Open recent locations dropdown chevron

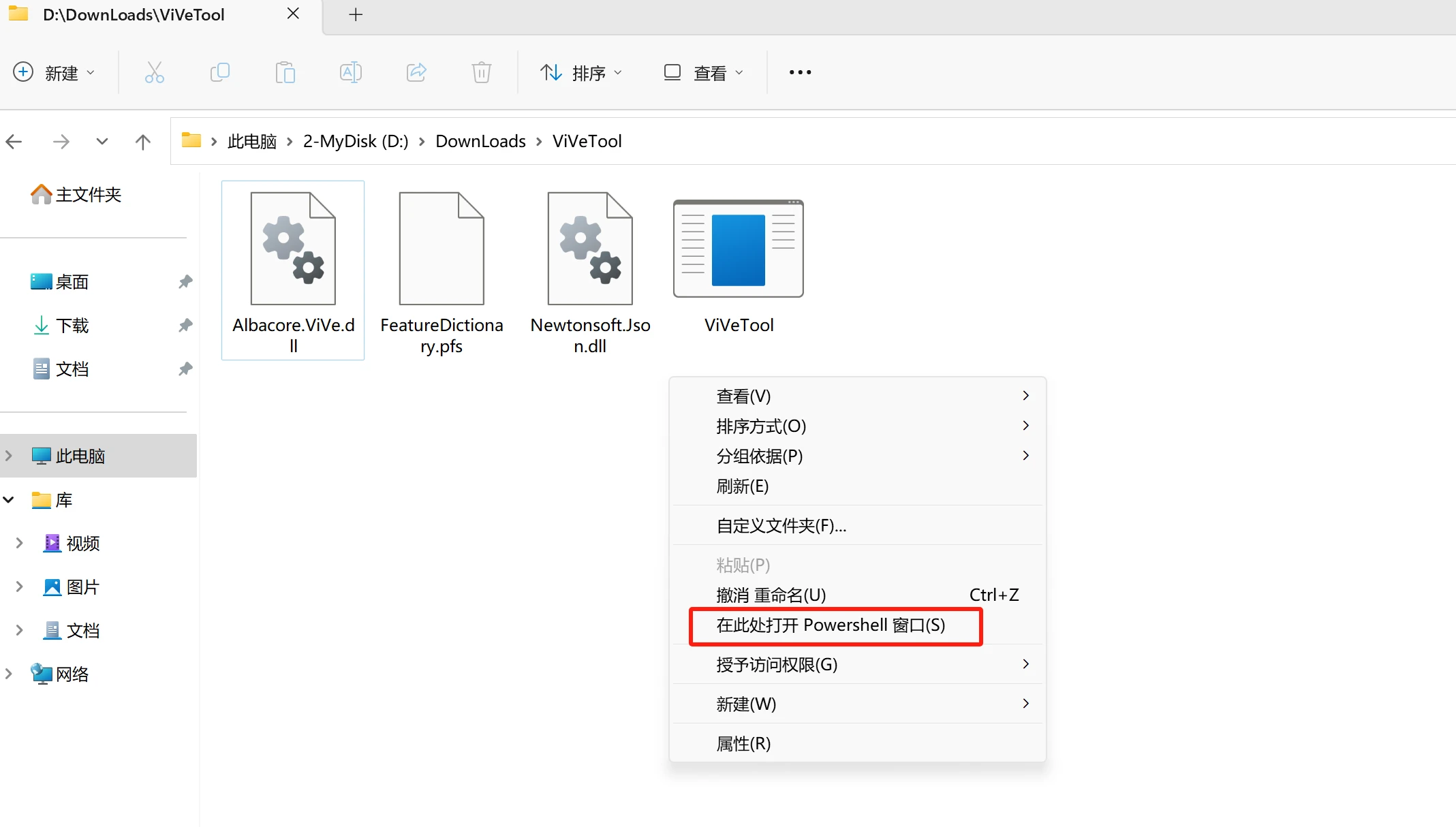coord(102,142)
